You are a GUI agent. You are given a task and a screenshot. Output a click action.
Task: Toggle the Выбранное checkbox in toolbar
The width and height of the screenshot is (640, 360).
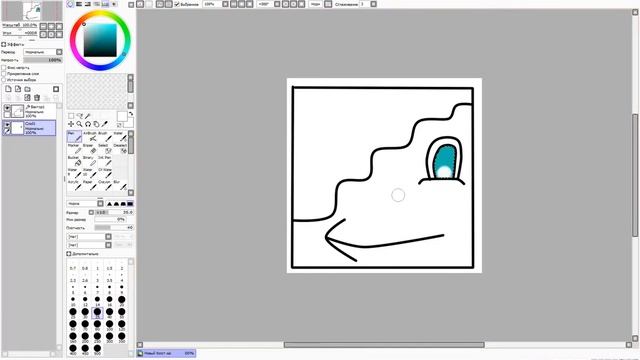point(177,4)
